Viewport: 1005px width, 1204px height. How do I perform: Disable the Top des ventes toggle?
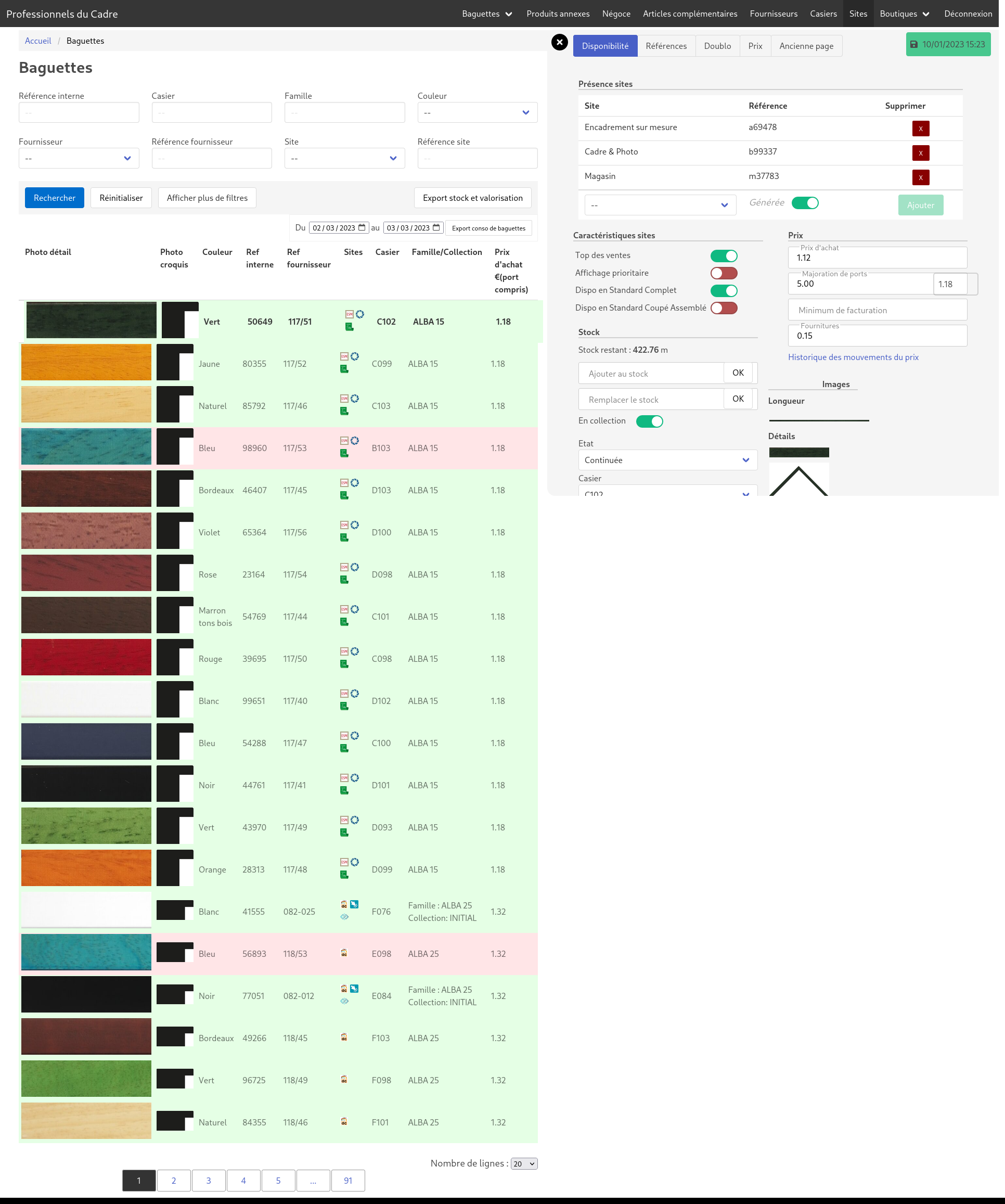pyautogui.click(x=724, y=255)
